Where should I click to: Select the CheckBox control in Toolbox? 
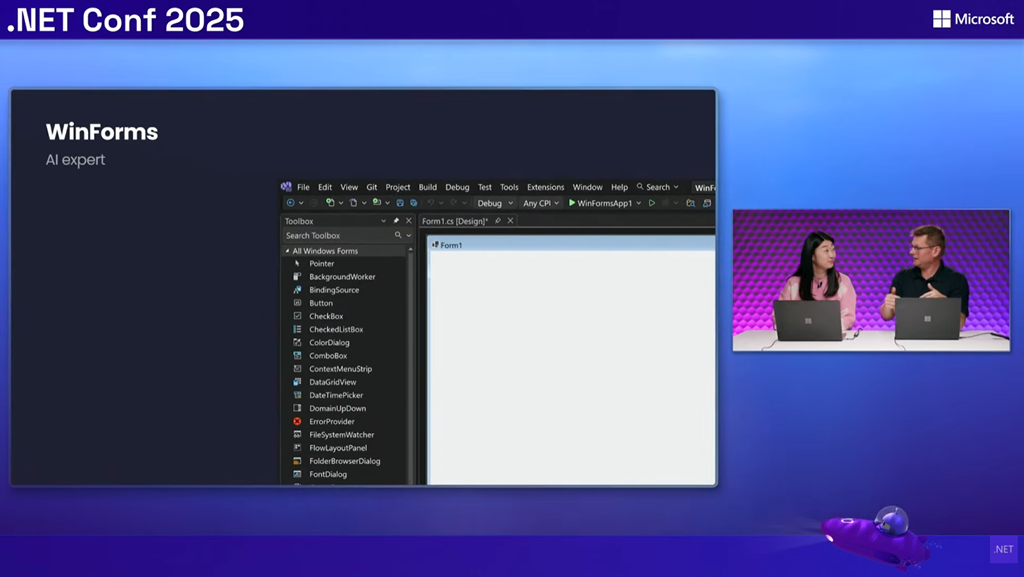[325, 316]
